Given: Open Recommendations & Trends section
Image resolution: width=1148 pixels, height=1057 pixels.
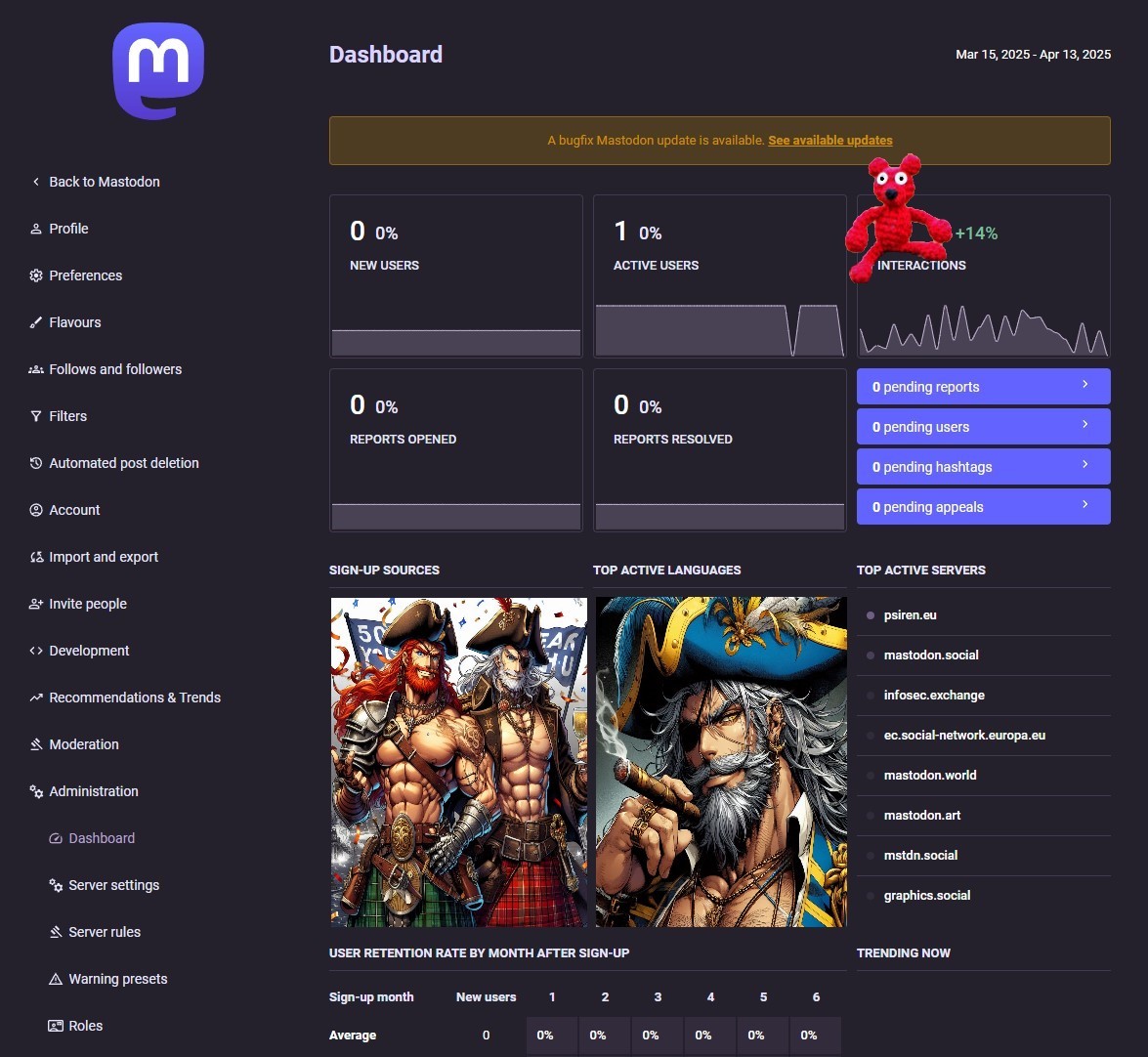Looking at the screenshot, I should pyautogui.click(x=135, y=697).
